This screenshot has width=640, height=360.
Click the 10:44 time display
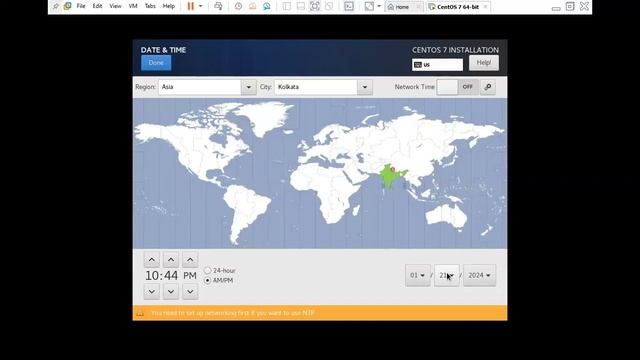click(162, 276)
